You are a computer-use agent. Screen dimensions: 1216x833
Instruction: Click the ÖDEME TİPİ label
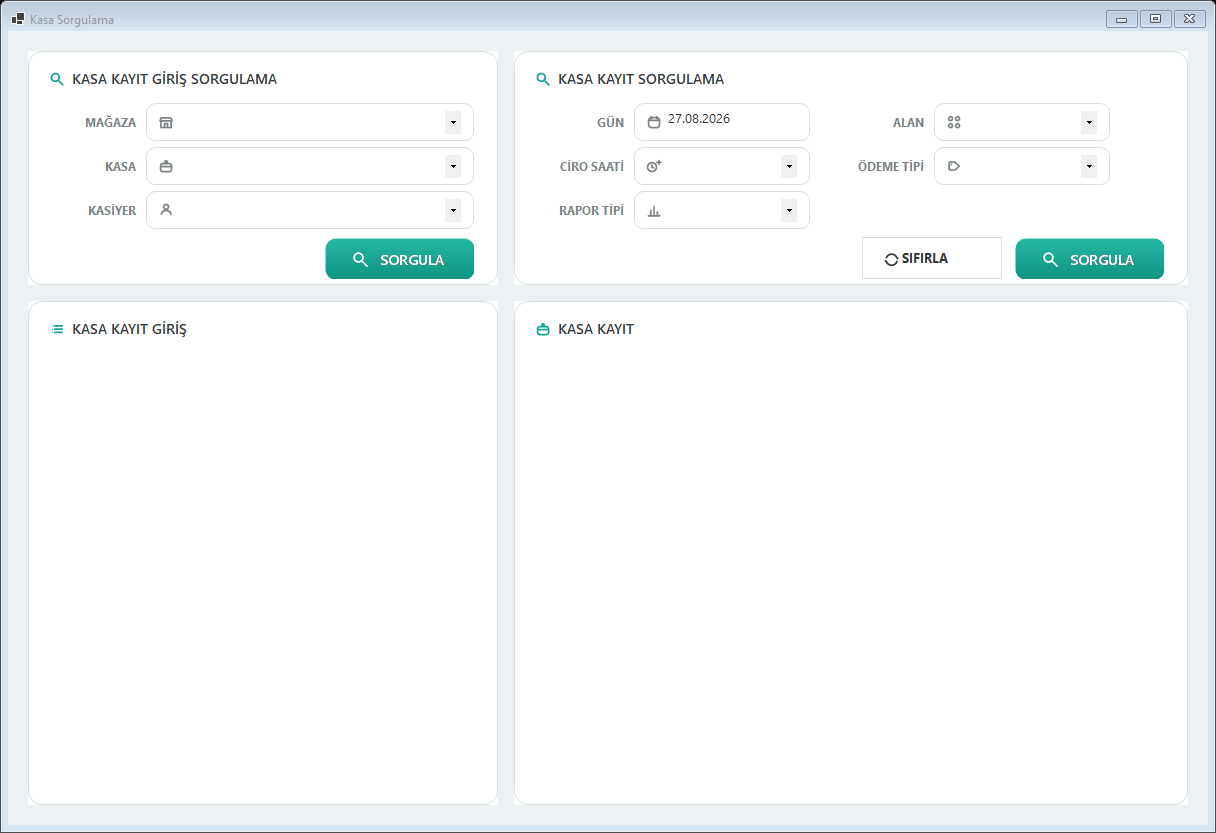(891, 166)
